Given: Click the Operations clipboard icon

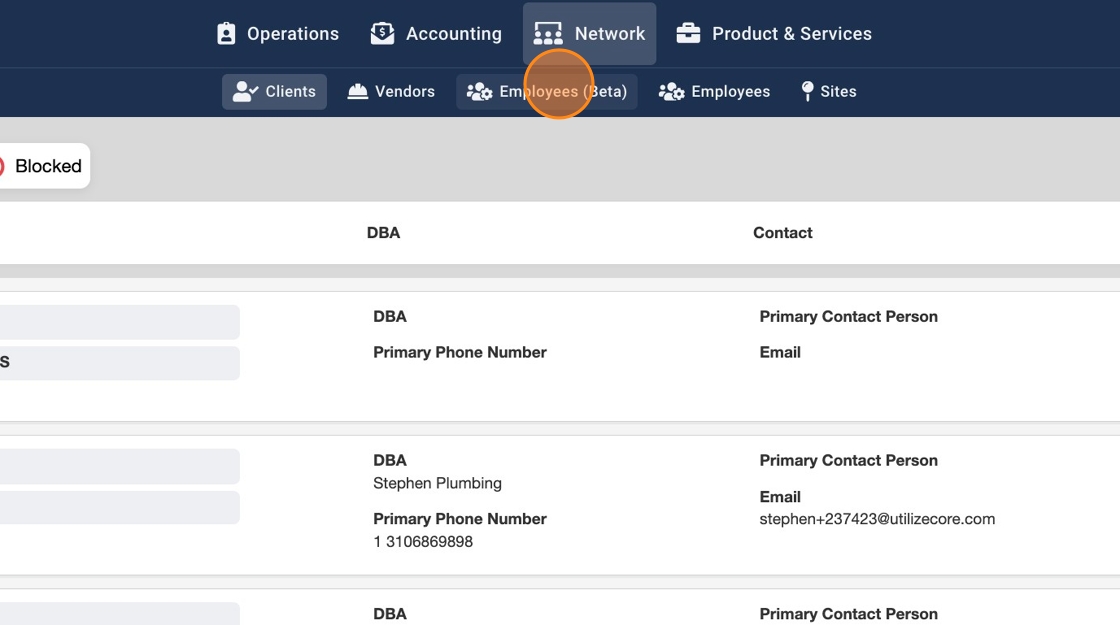Looking at the screenshot, I should point(226,34).
